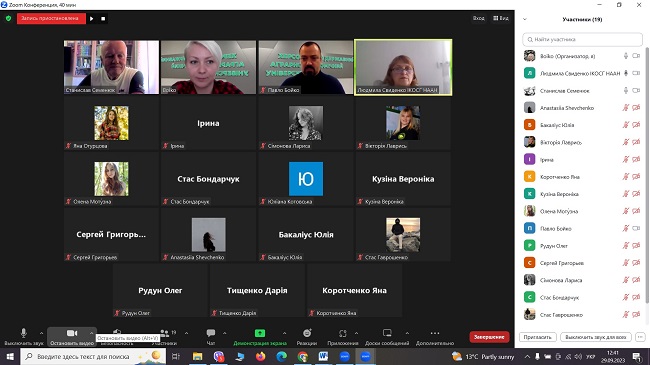Toggle the microphone mute button
The image size is (650, 365).
pyautogui.click(x=24, y=333)
